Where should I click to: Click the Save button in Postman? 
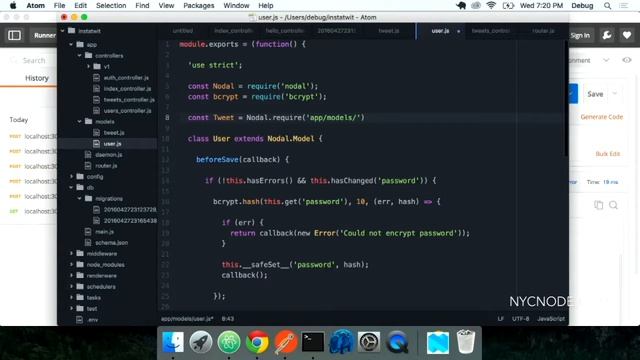coord(595,94)
